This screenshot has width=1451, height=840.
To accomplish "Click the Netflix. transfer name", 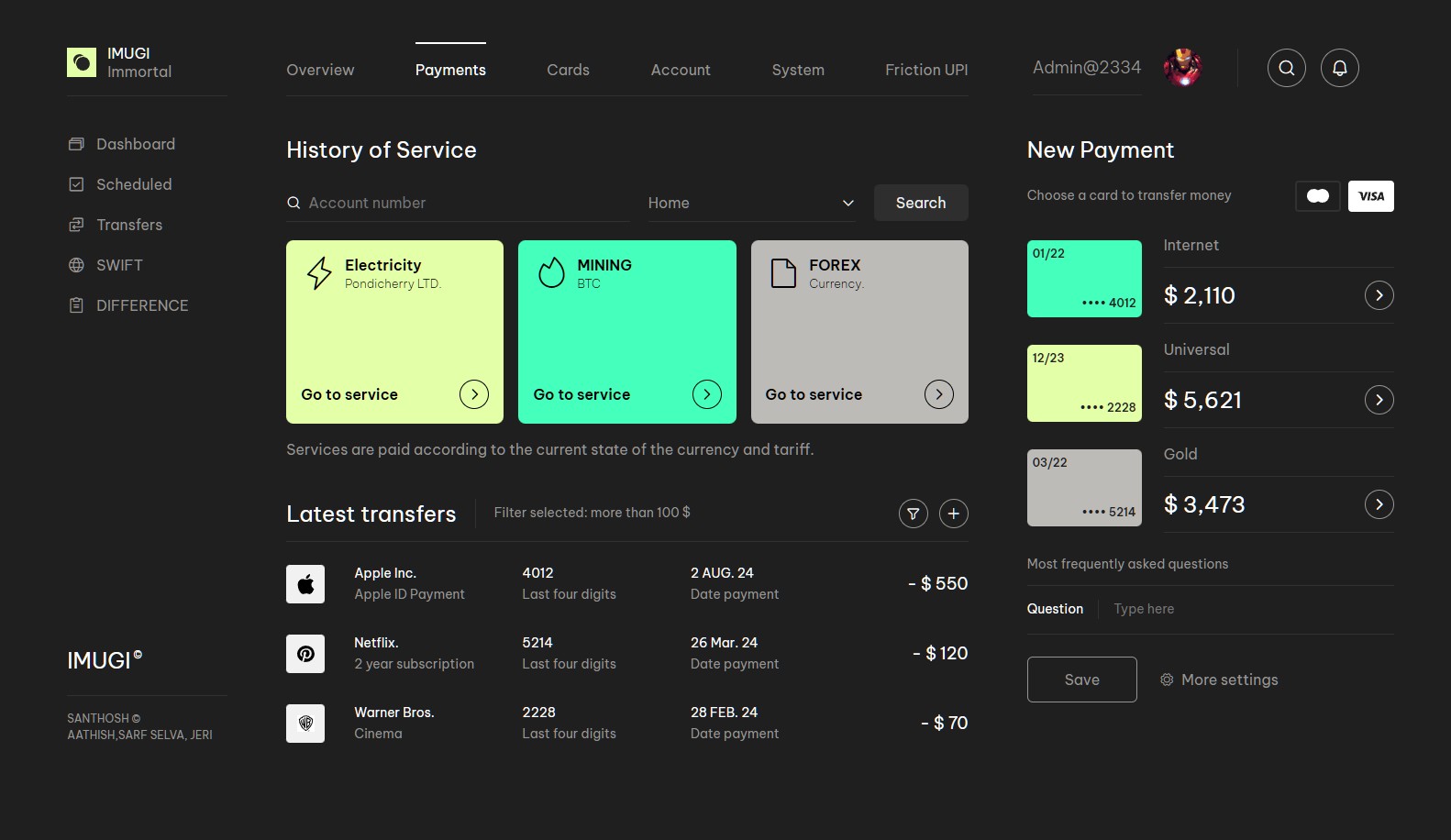I will tap(376, 643).
